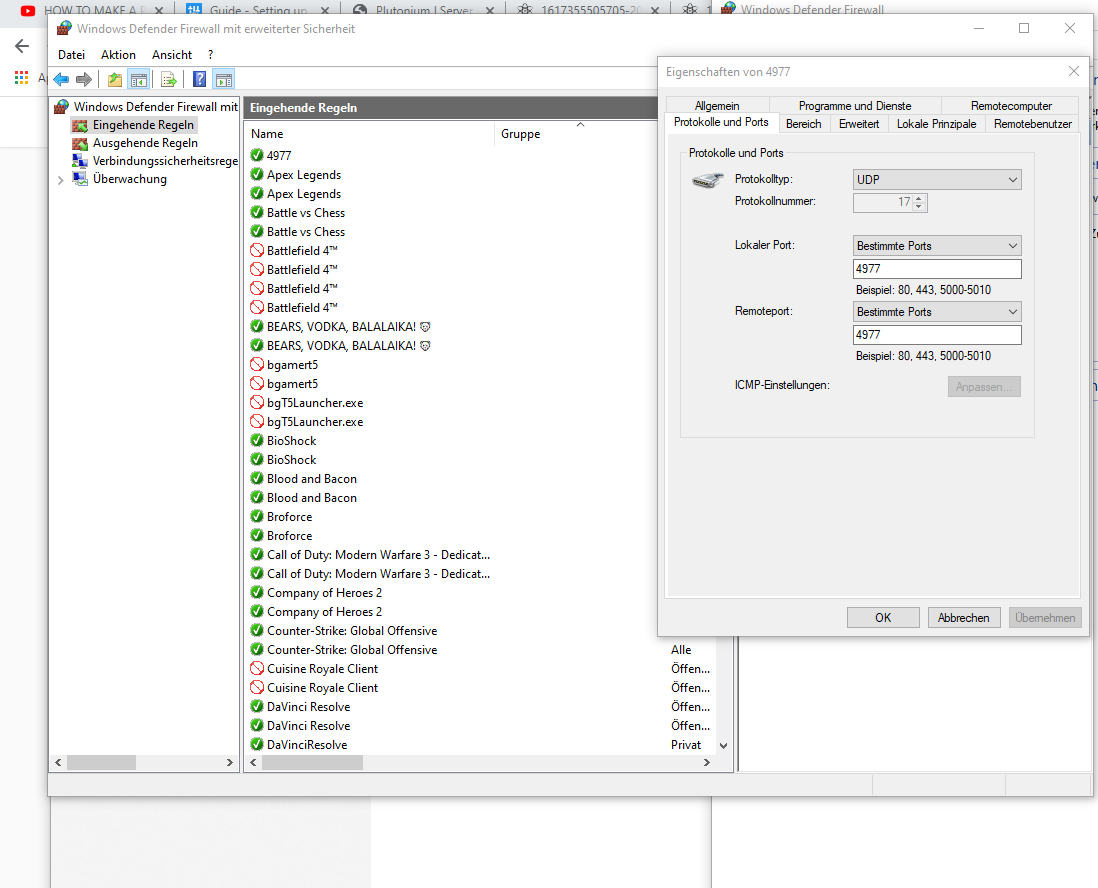1098x888 pixels.
Task: Select the first Apex Legends rule
Action: [x=304, y=174]
